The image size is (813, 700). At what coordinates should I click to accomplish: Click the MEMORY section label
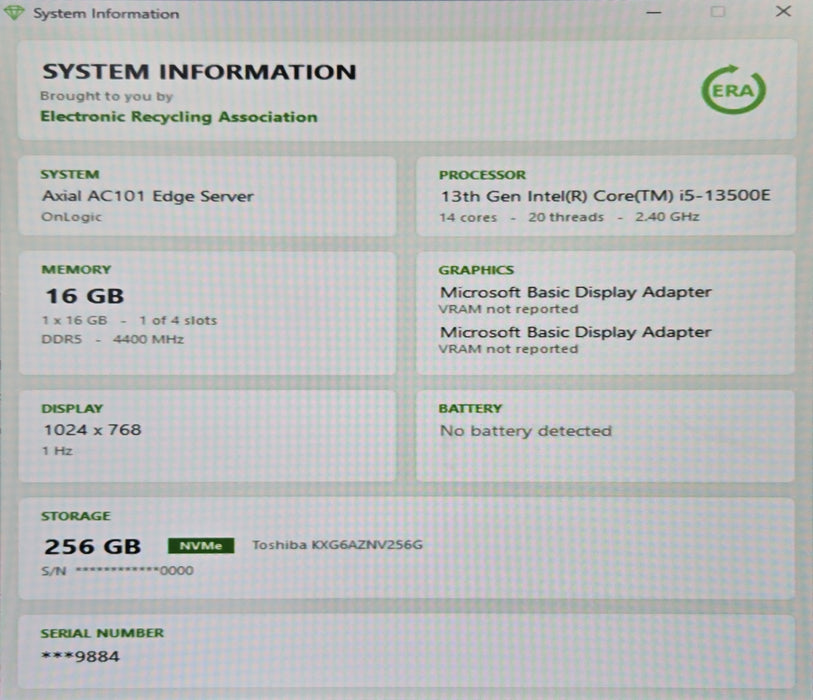76,270
